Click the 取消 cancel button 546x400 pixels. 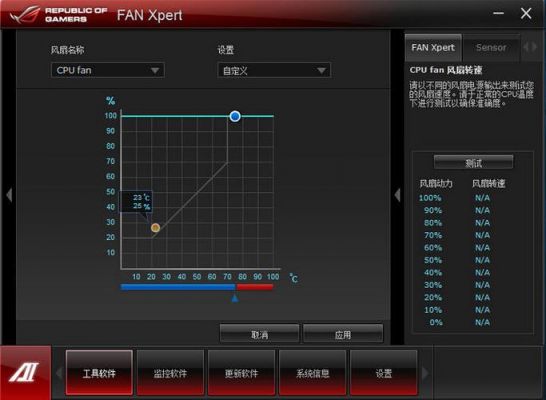tap(259, 335)
